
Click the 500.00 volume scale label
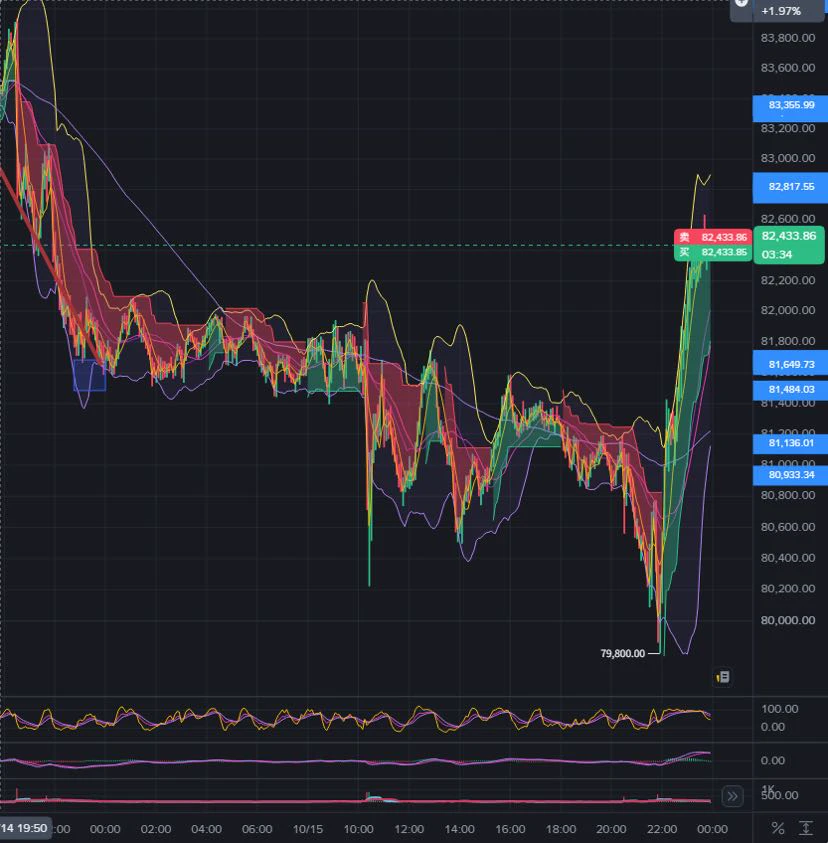780,795
